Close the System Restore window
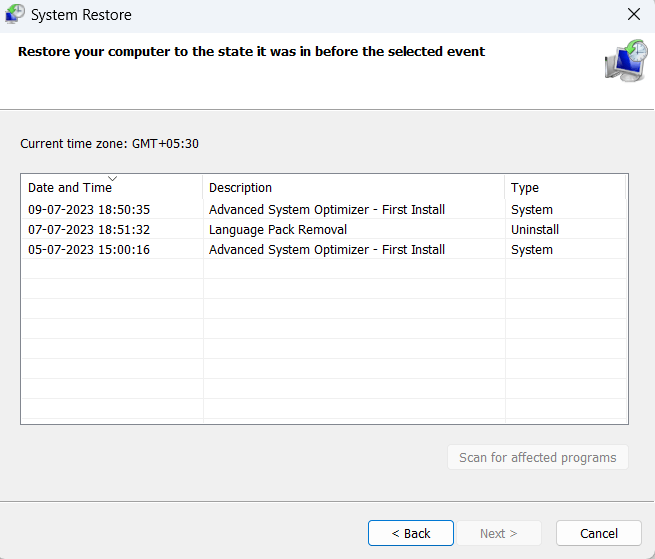The image size is (655, 559). pos(633,15)
